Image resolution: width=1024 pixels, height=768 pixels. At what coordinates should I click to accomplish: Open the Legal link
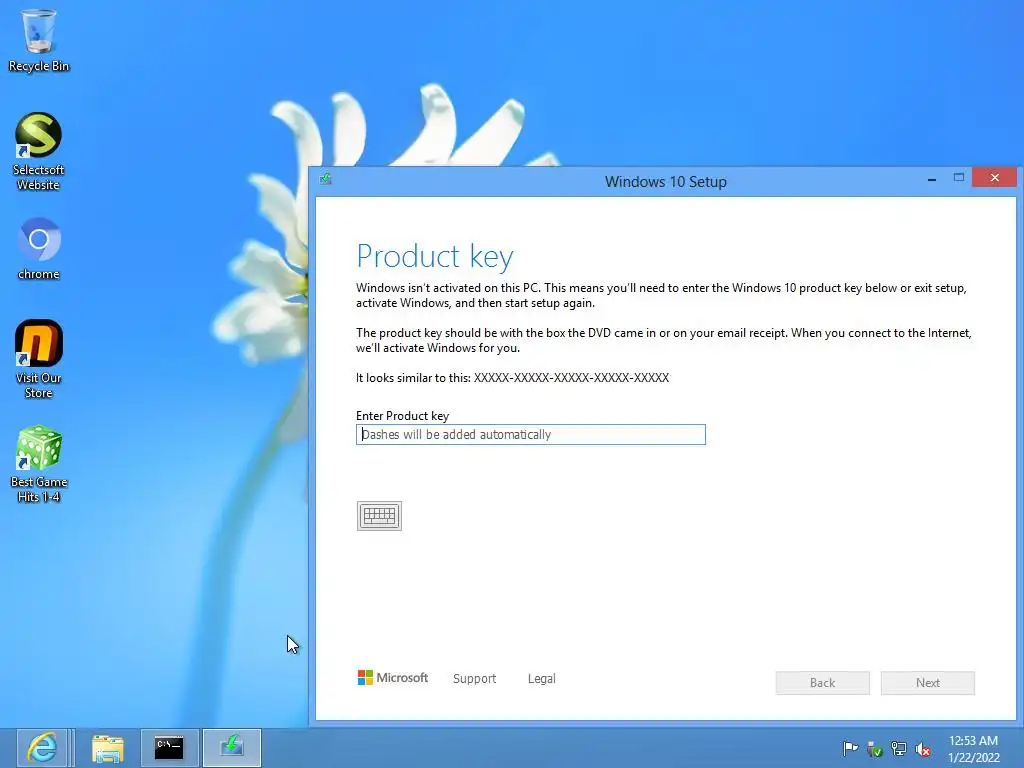tap(541, 679)
